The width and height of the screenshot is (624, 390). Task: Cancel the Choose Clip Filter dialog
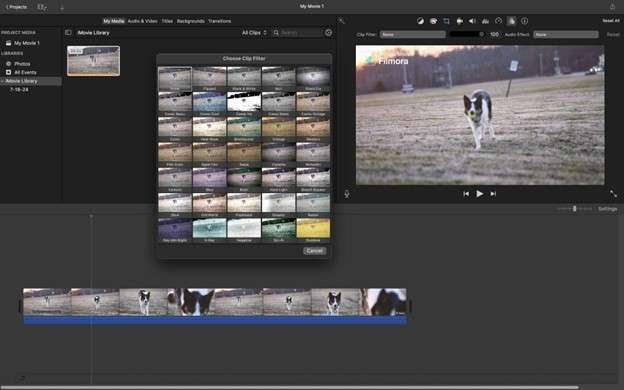[x=314, y=251]
